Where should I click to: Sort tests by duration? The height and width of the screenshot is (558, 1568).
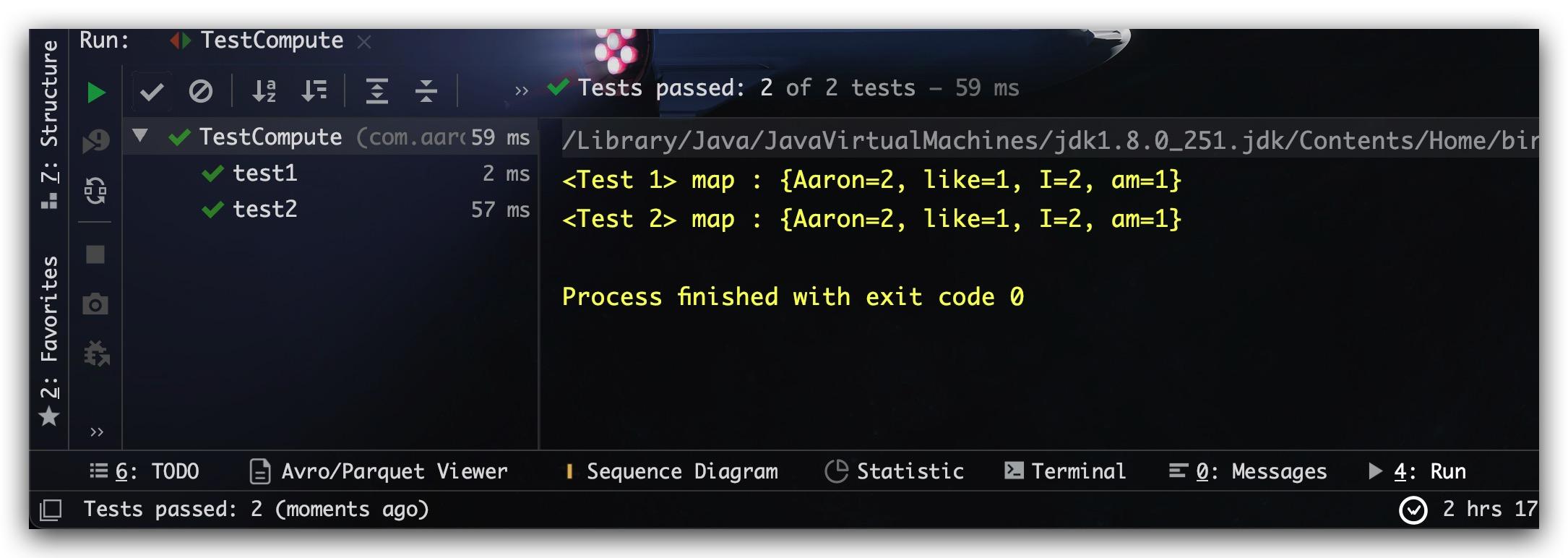point(314,91)
